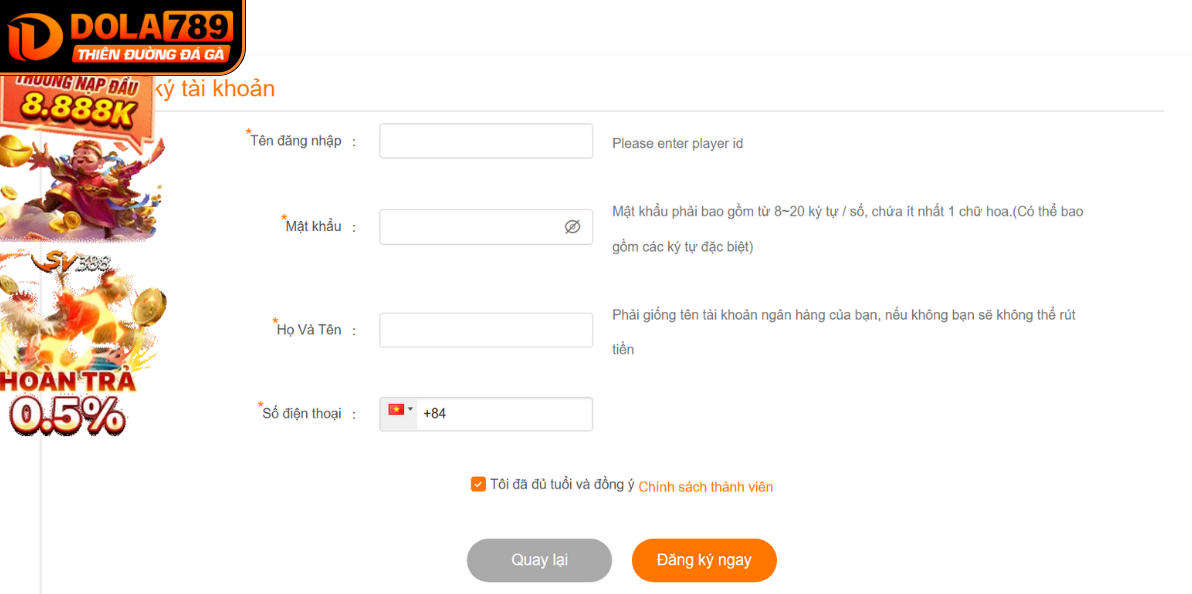The image size is (1192, 594).
Task: Click the DOLA789 logo
Action: click(122, 36)
